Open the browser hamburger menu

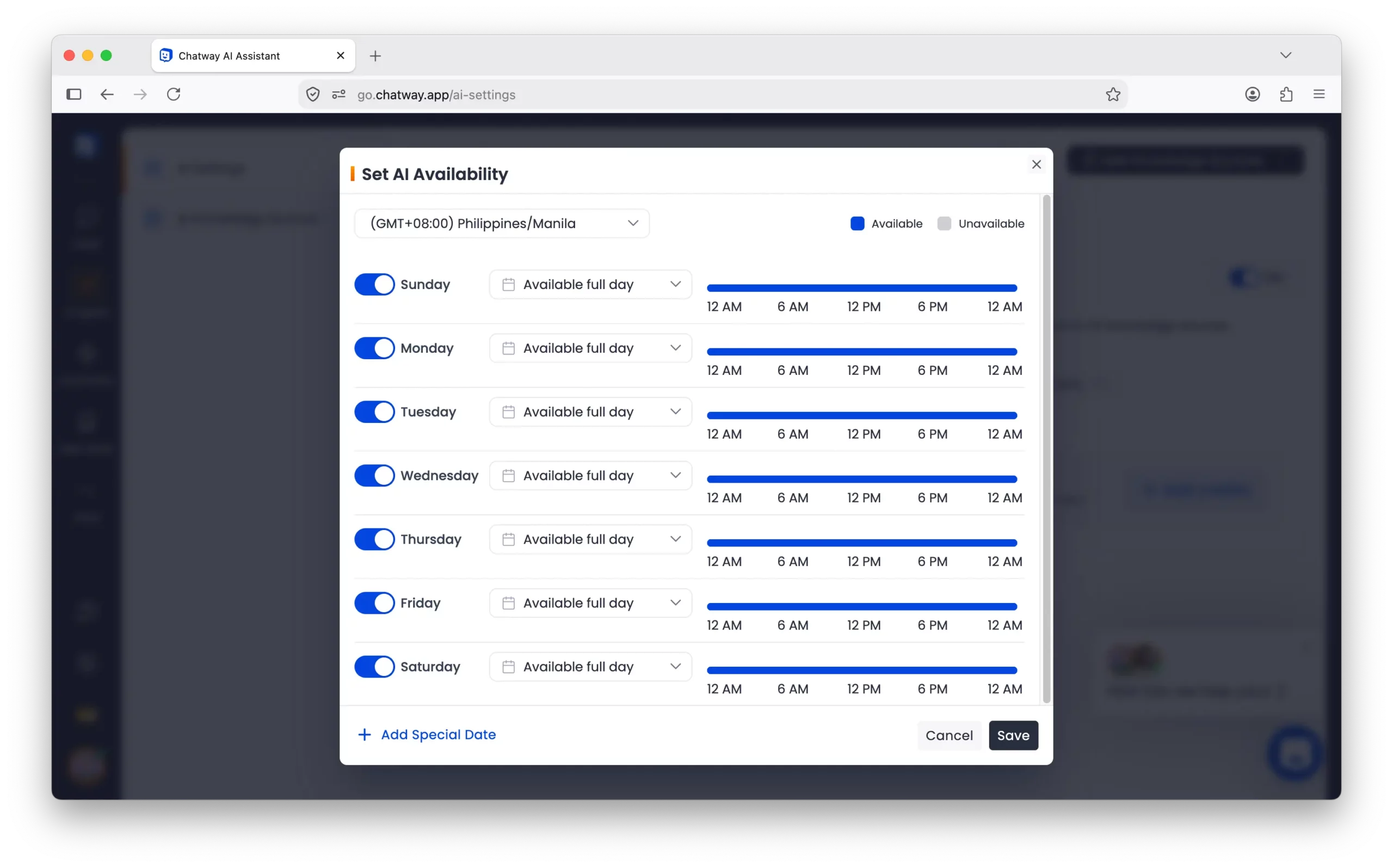[x=1319, y=94]
